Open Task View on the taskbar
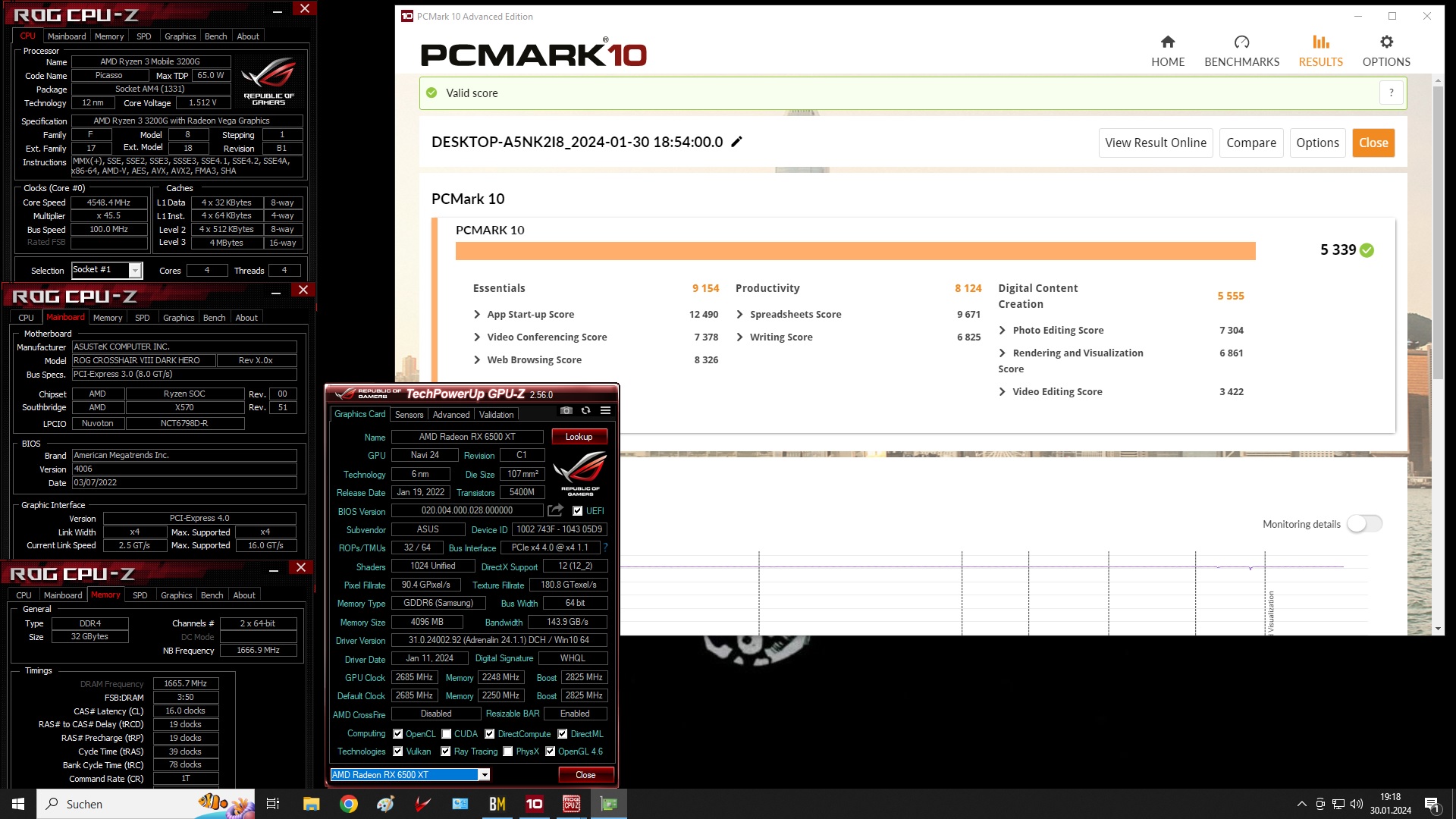Screen dimensions: 1456x819 click(x=273, y=804)
